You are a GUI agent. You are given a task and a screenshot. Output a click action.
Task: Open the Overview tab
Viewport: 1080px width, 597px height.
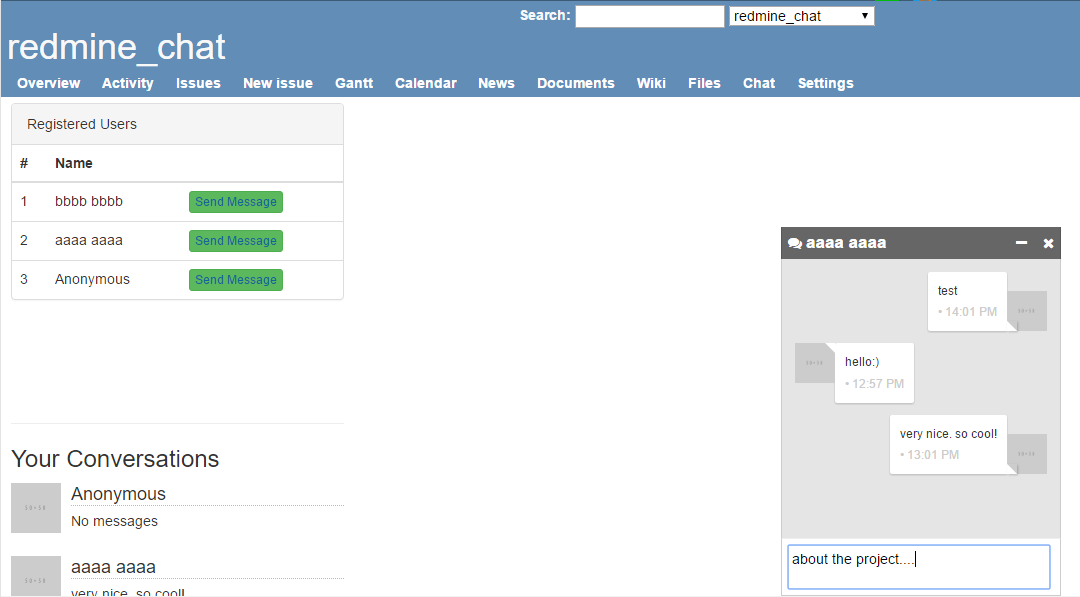pyautogui.click(x=48, y=83)
